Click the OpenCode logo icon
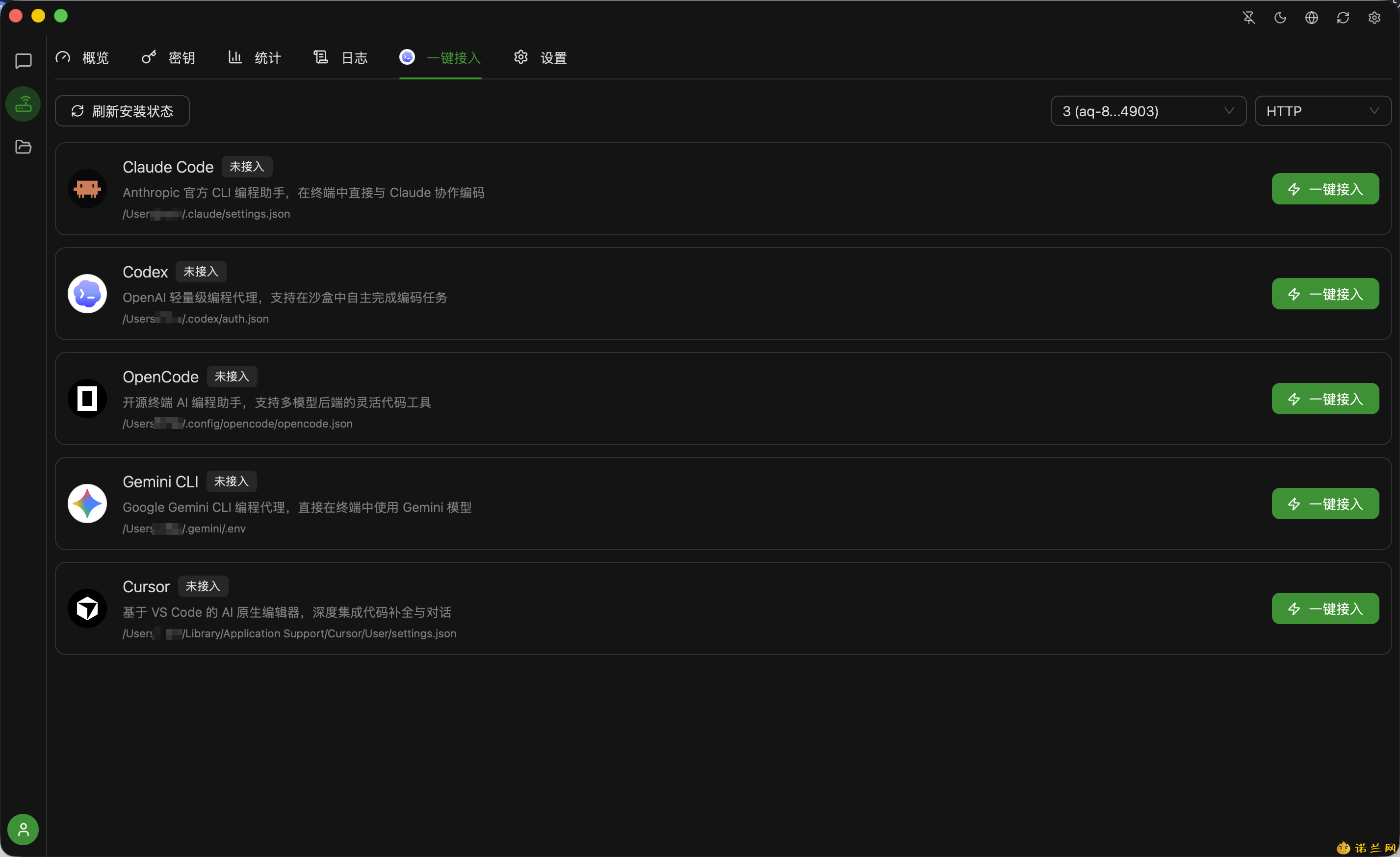Image resolution: width=1400 pixels, height=857 pixels. pyautogui.click(x=87, y=399)
